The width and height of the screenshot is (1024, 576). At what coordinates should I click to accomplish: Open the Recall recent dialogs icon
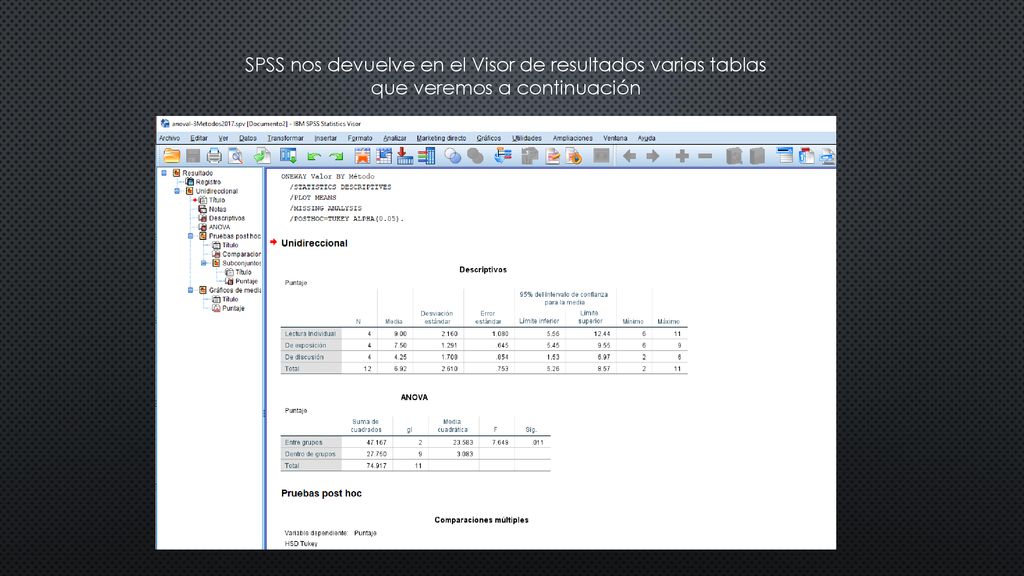289,155
